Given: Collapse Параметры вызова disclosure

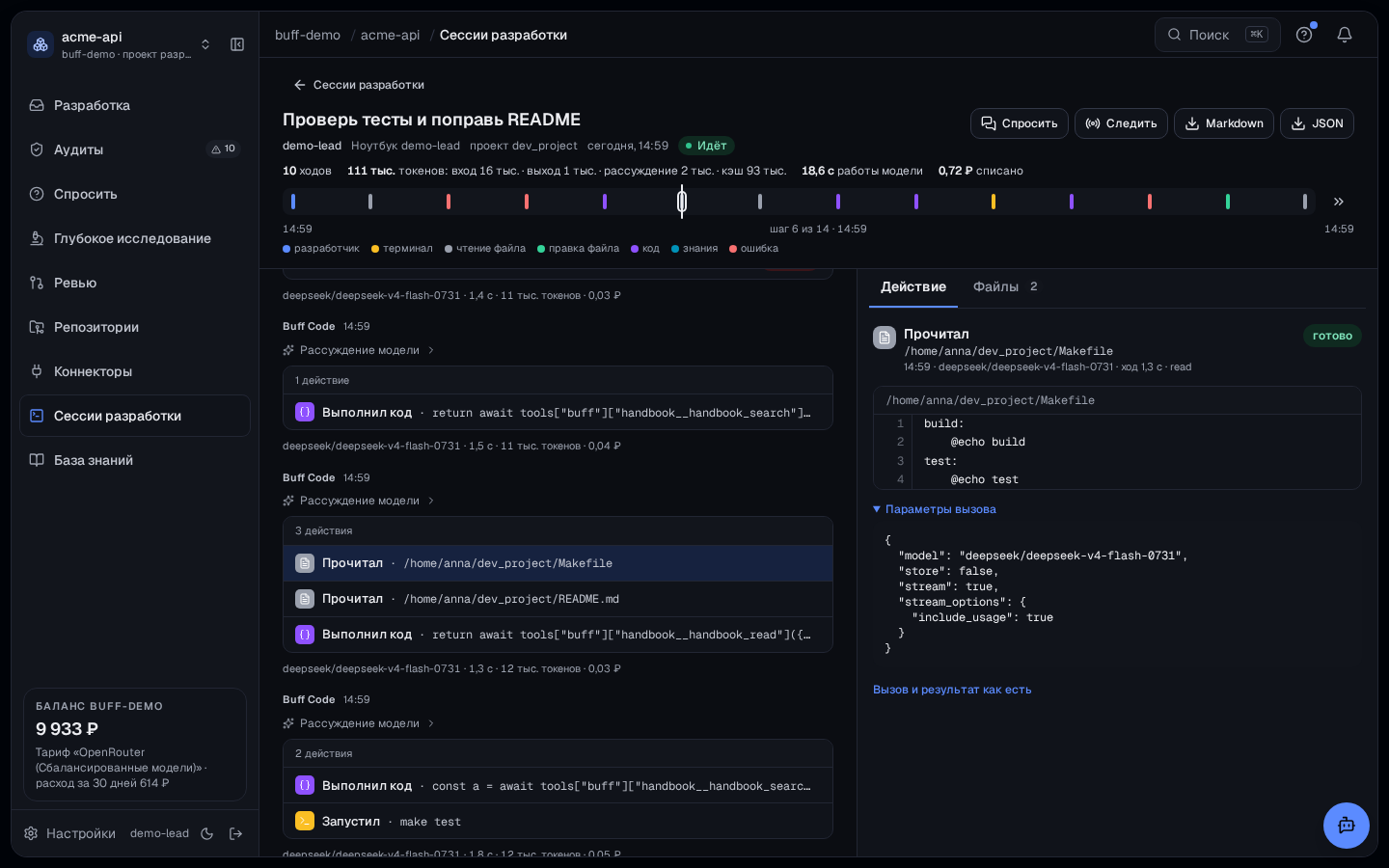Looking at the screenshot, I should 935,509.
